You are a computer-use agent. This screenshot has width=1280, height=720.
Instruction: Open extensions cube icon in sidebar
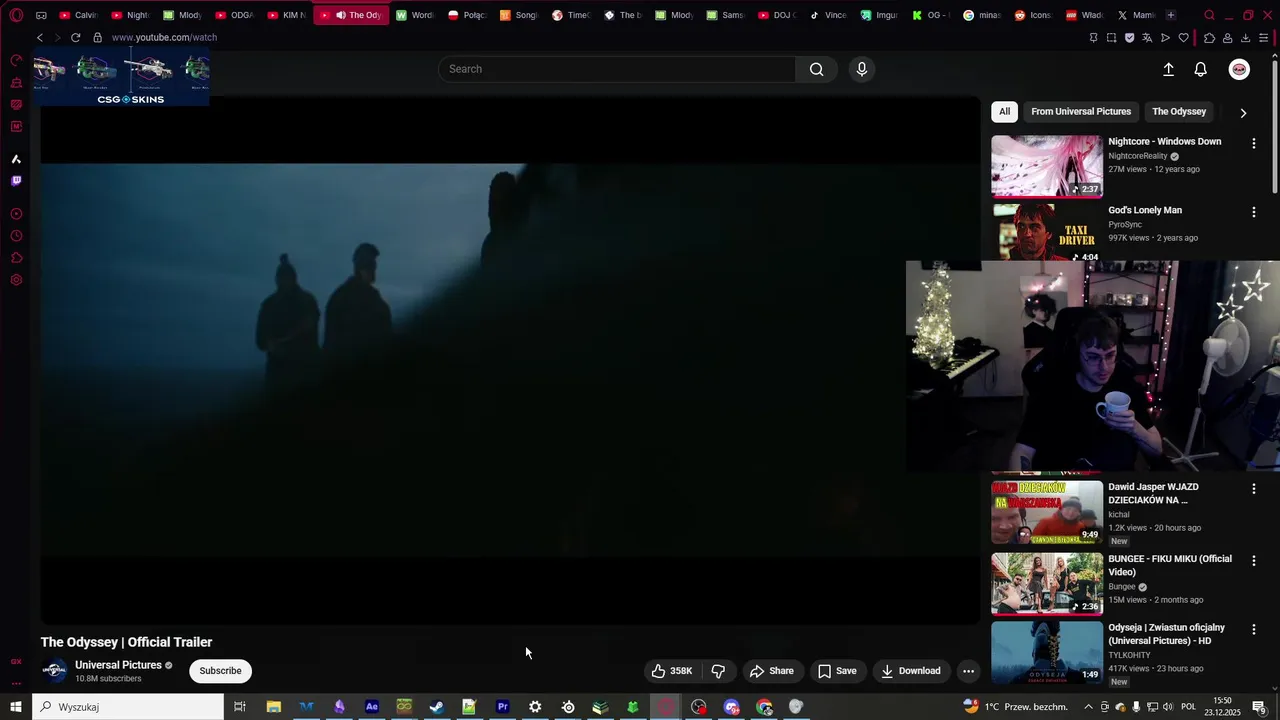[16, 258]
